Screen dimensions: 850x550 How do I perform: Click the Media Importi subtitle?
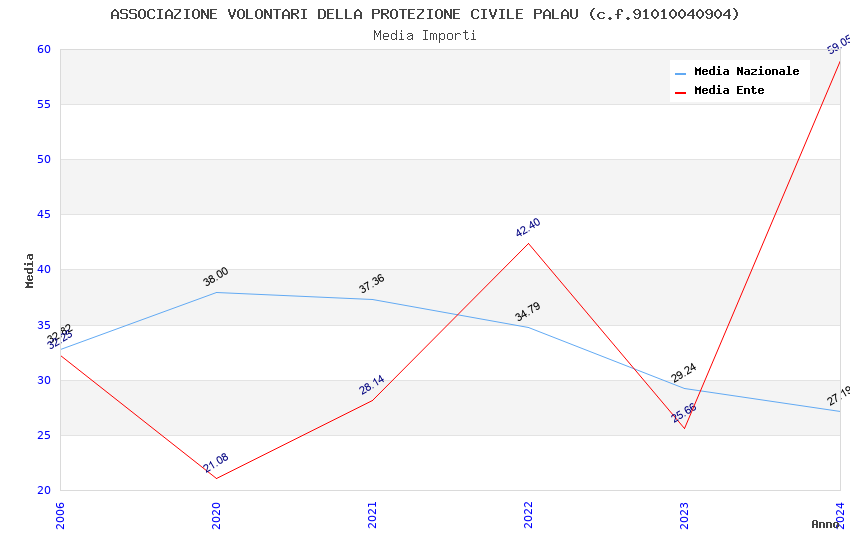[425, 36]
